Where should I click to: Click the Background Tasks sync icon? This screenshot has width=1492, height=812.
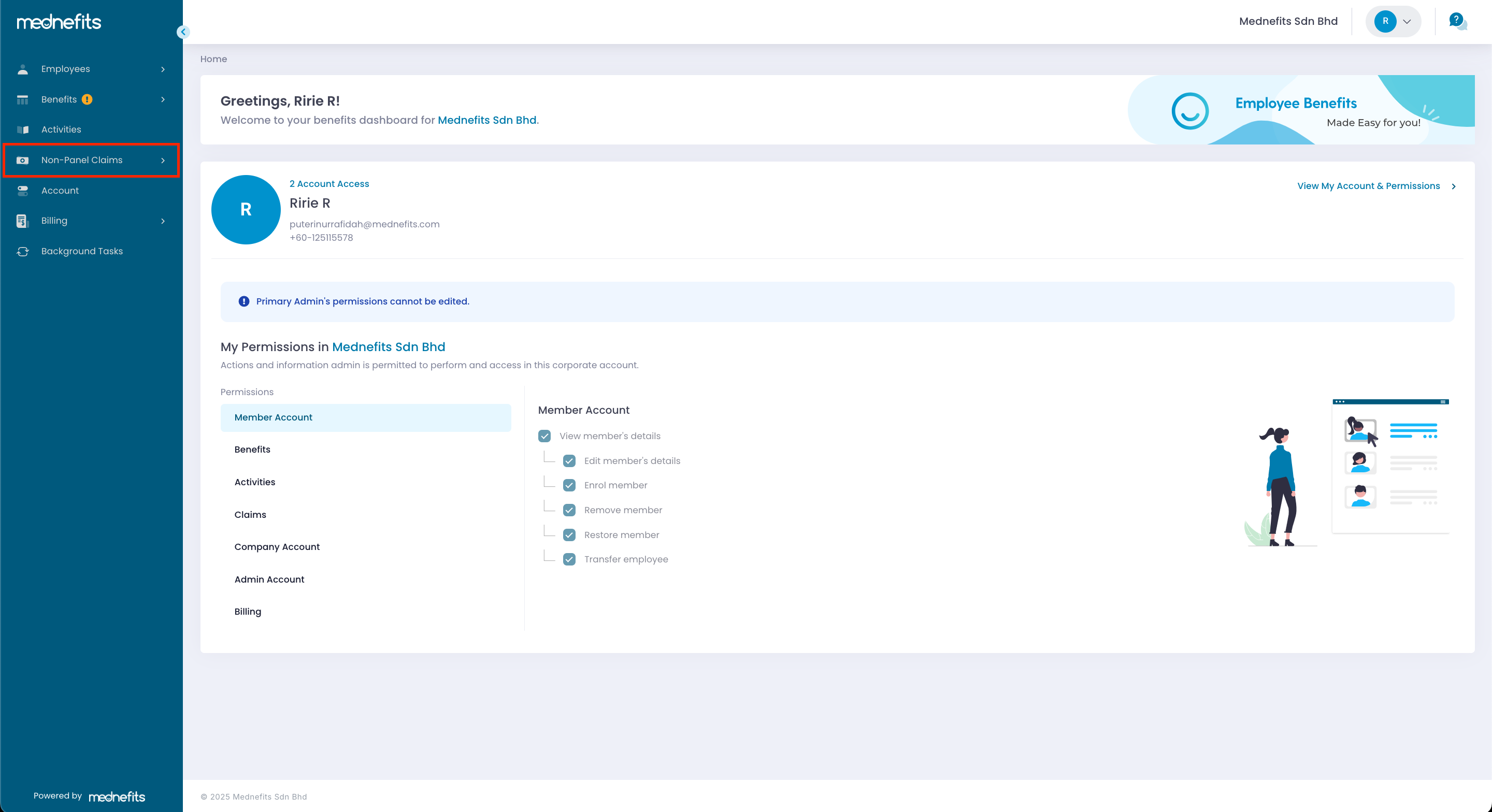[x=23, y=251]
